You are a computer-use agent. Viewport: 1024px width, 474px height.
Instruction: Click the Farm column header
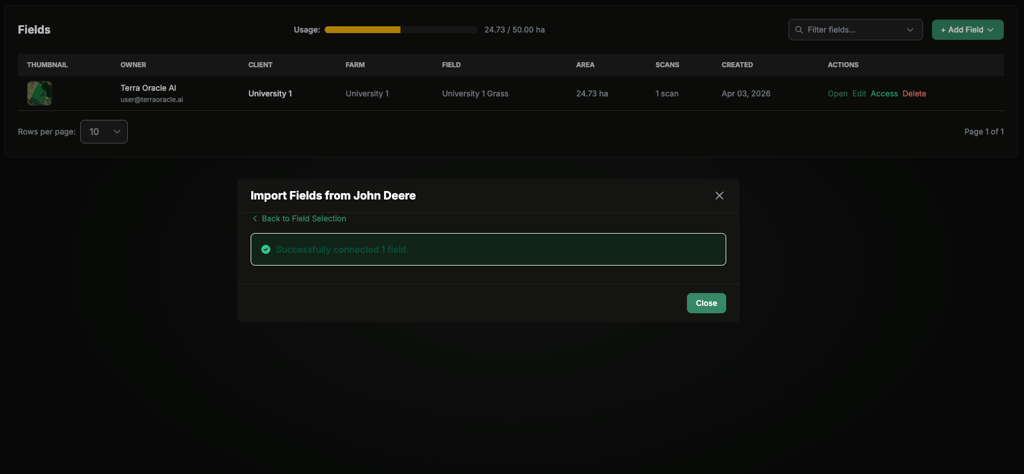pyautogui.click(x=355, y=65)
